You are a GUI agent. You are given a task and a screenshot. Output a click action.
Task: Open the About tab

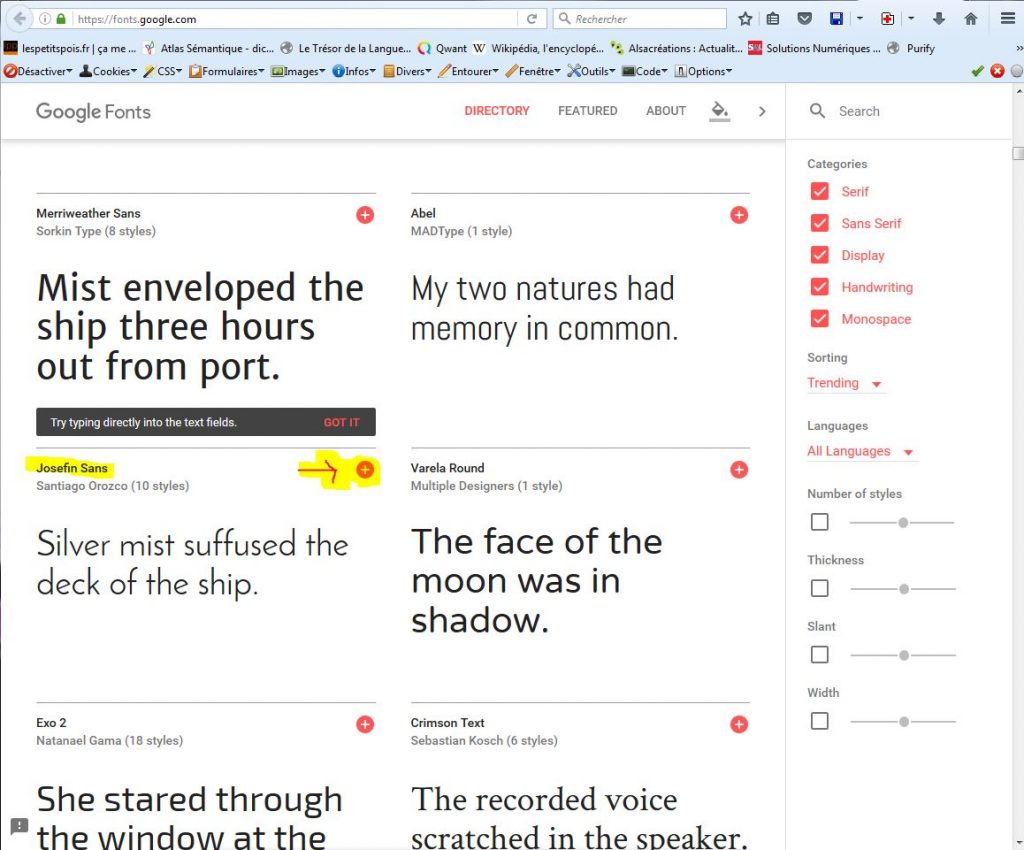[x=665, y=111]
